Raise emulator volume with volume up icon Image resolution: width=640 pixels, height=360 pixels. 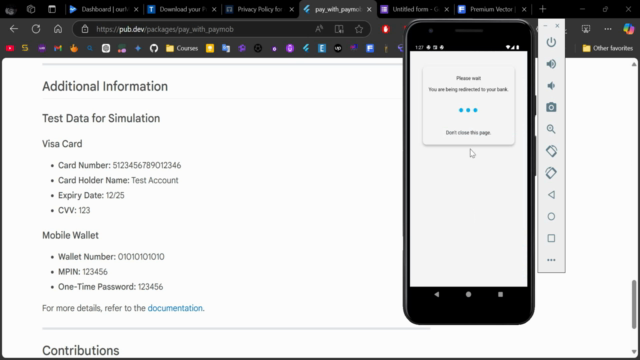tap(551, 64)
